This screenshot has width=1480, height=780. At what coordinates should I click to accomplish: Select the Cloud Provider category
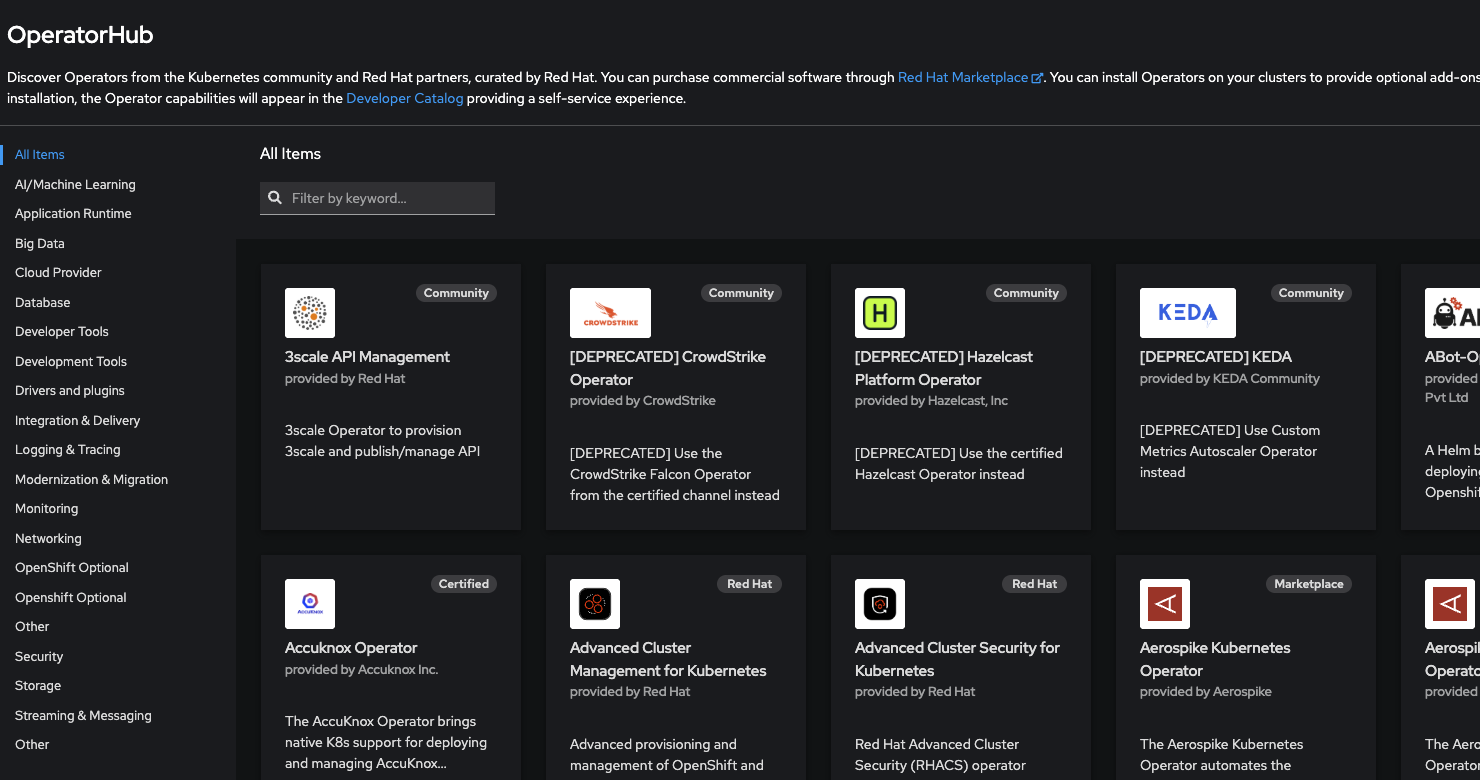pos(58,273)
